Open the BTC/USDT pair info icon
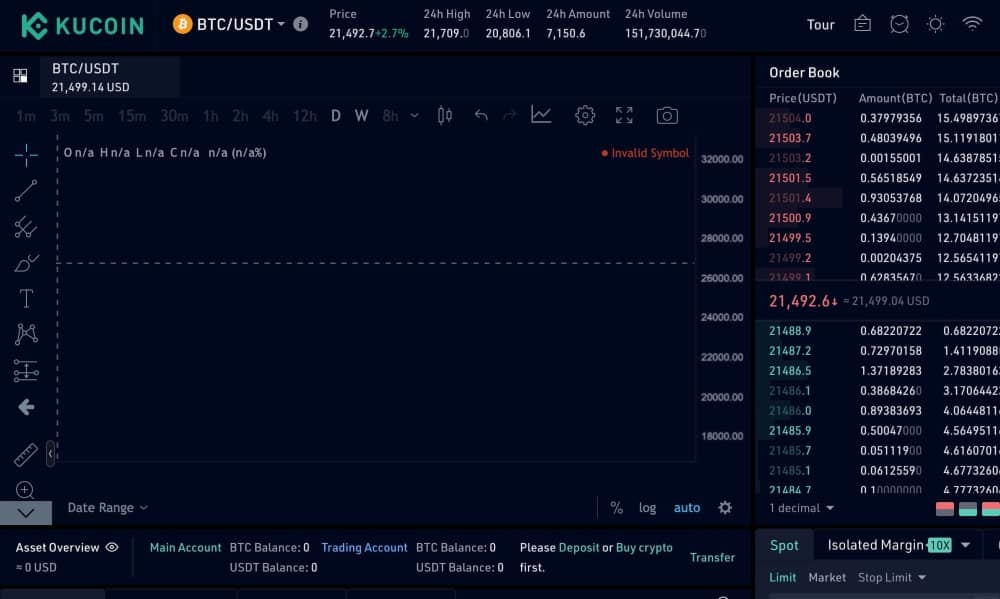1000x599 pixels. pyautogui.click(x=300, y=24)
